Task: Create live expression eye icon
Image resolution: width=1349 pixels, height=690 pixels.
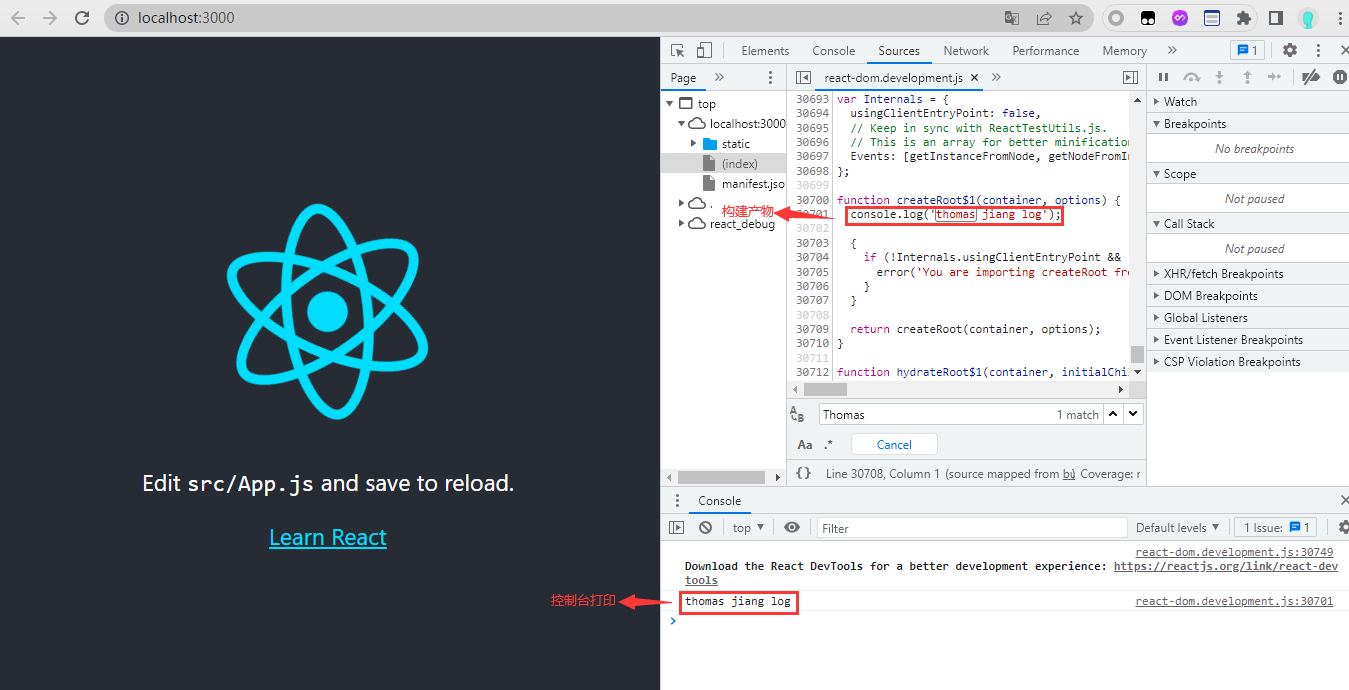Action: [x=792, y=527]
